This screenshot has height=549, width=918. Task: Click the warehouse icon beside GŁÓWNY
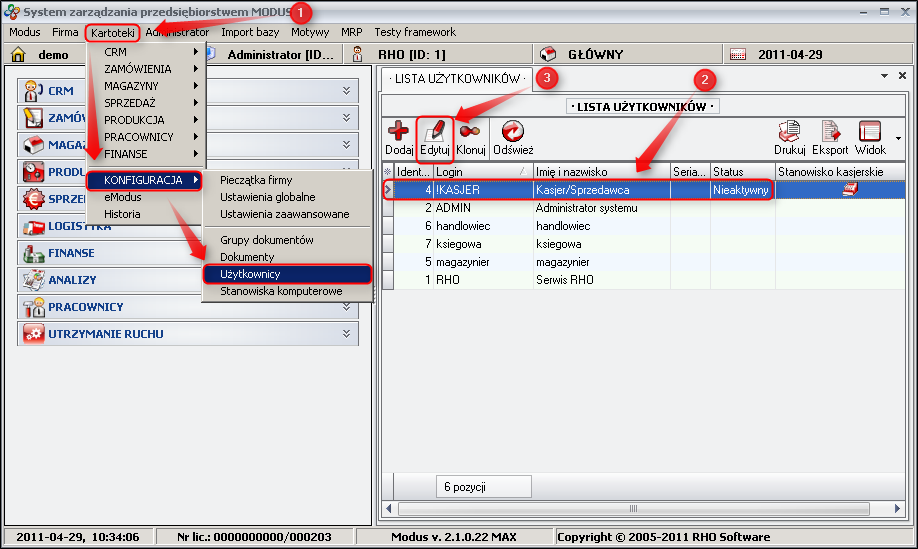[548, 54]
